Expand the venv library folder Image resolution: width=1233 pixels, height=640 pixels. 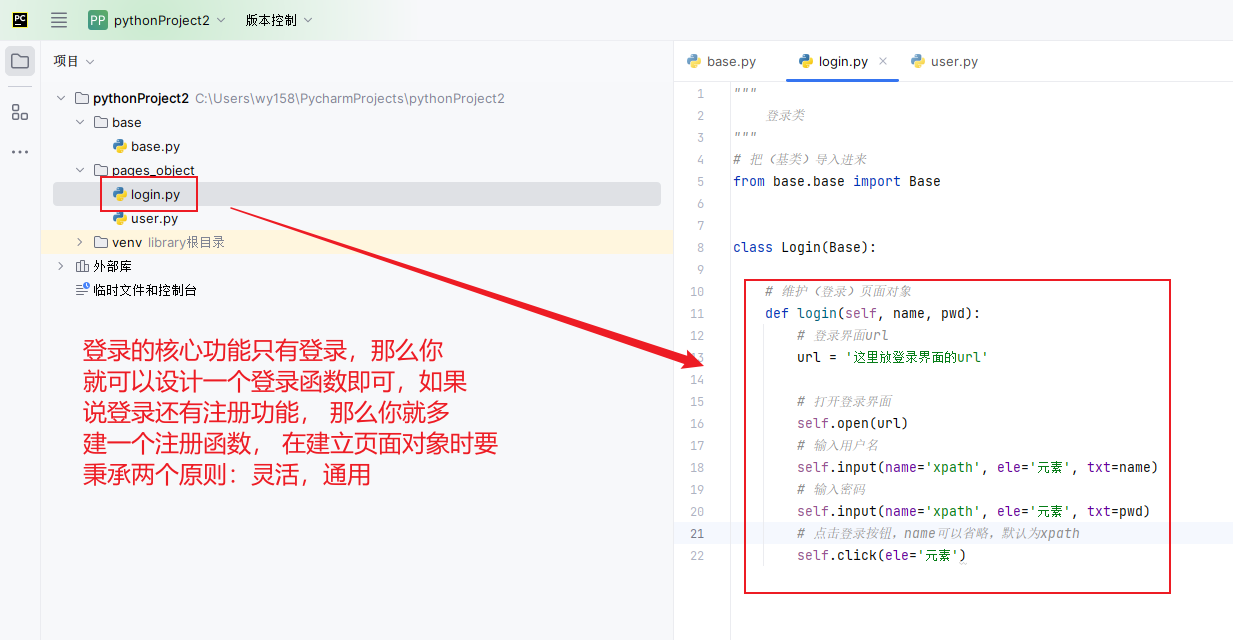coord(79,242)
